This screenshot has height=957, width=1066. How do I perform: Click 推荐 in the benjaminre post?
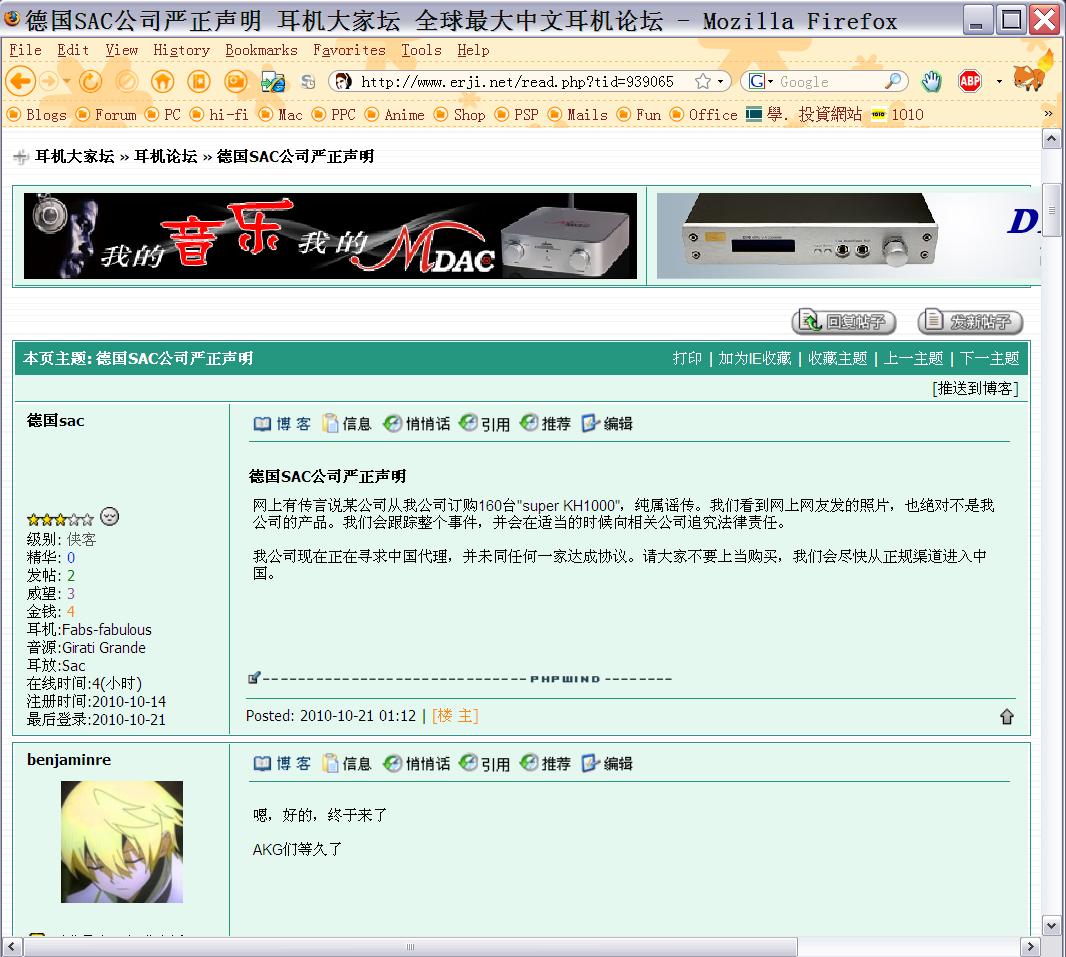click(x=545, y=763)
